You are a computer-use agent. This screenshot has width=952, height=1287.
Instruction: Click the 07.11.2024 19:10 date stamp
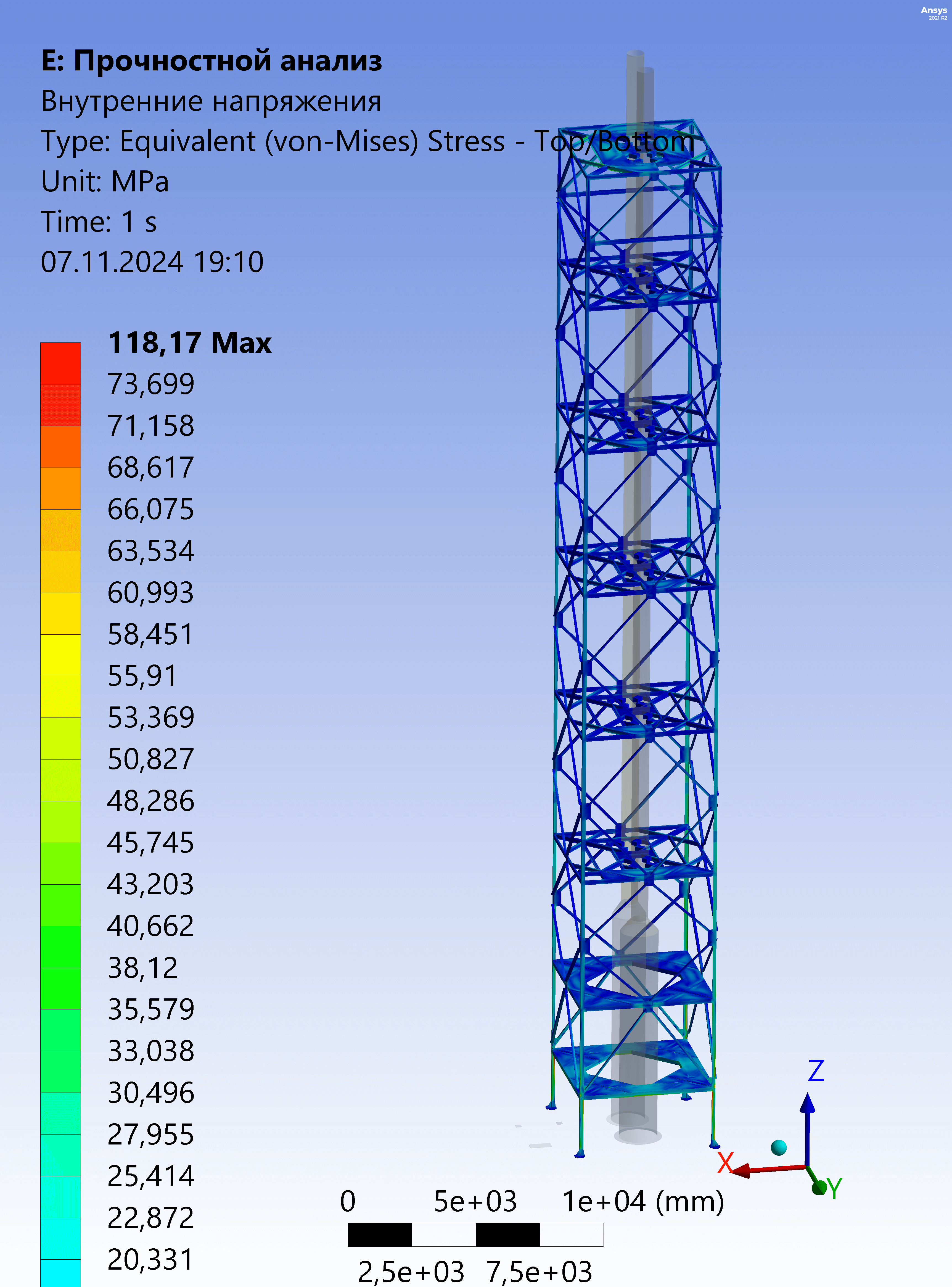coord(152,262)
